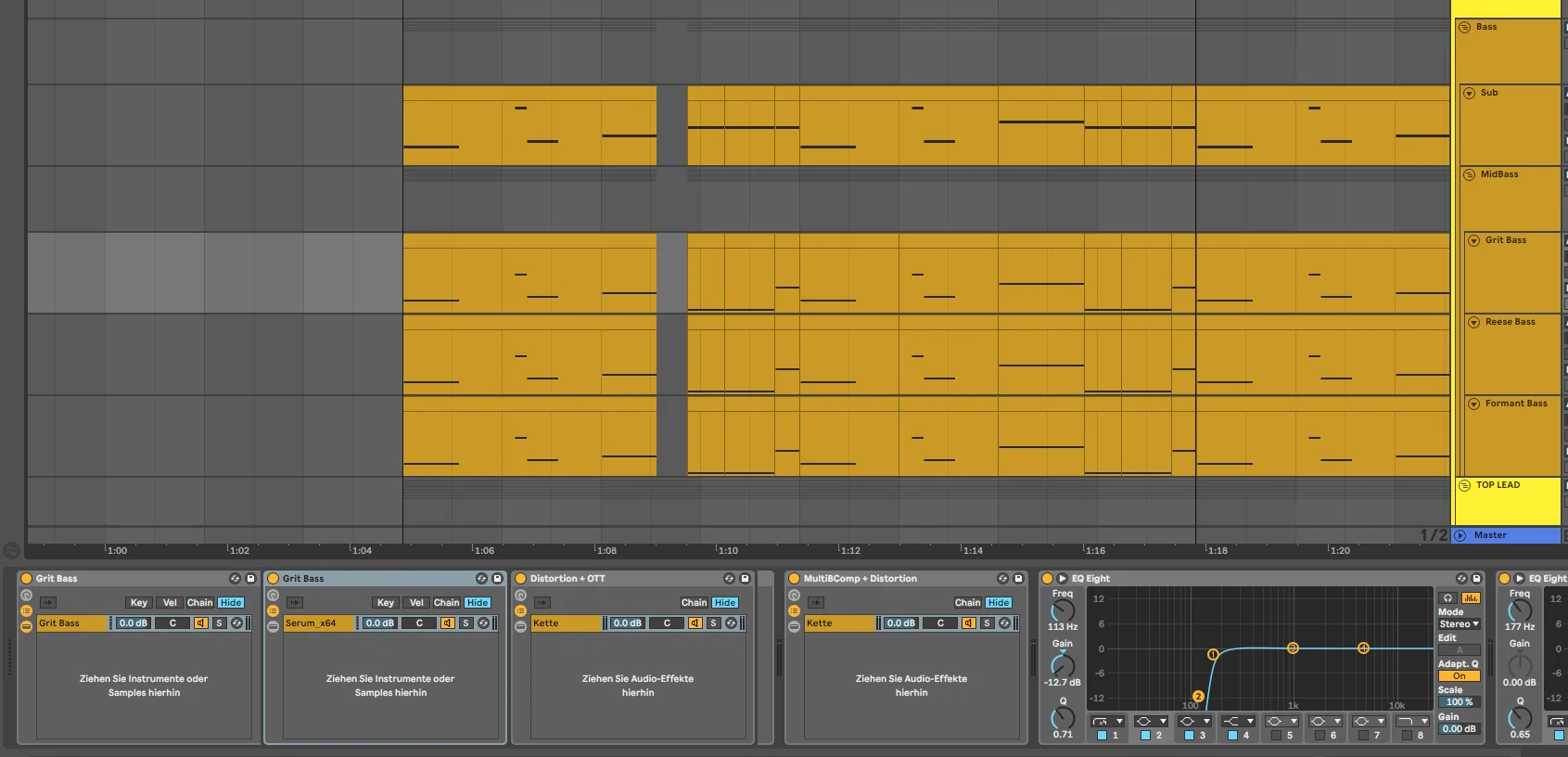This screenshot has height=757, width=1568.
Task: Mute the Grit Bass chain speaker button
Action: [200, 623]
